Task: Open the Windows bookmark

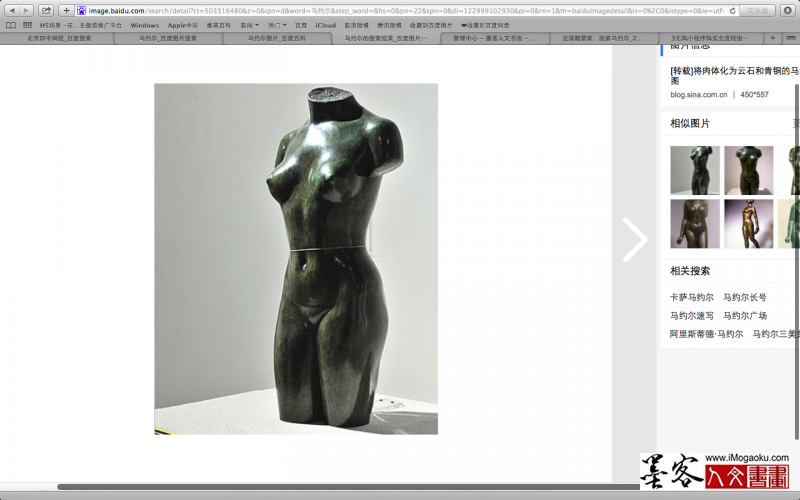Action: pyautogui.click(x=144, y=25)
